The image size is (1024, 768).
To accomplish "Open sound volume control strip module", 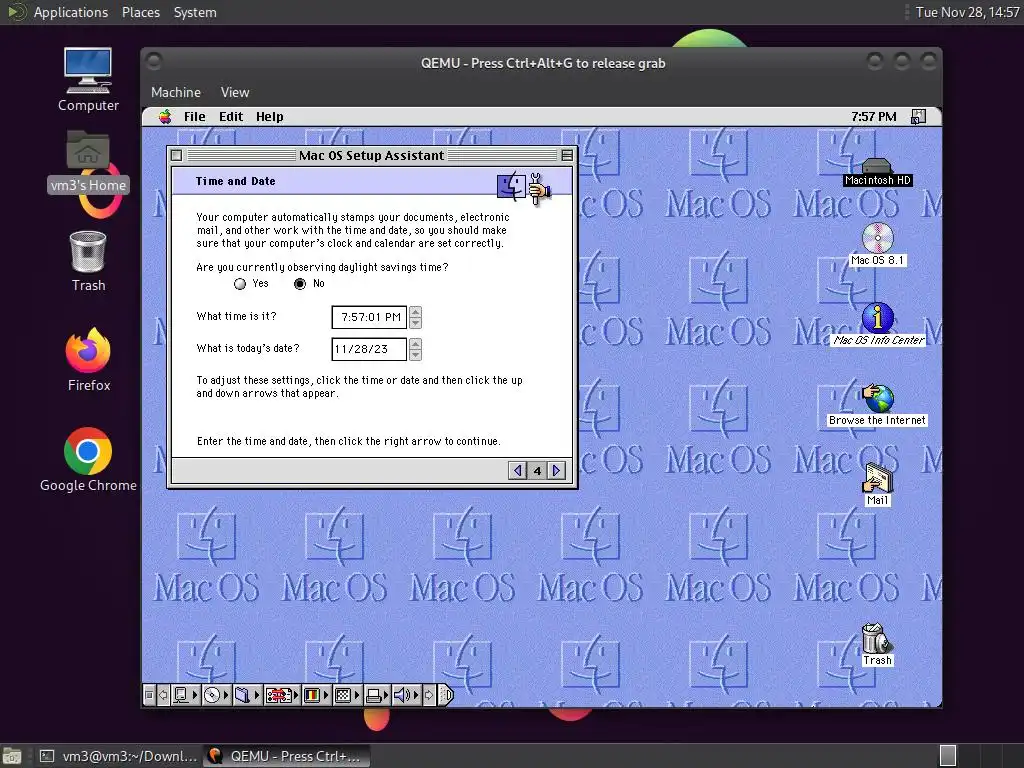I will coord(406,696).
